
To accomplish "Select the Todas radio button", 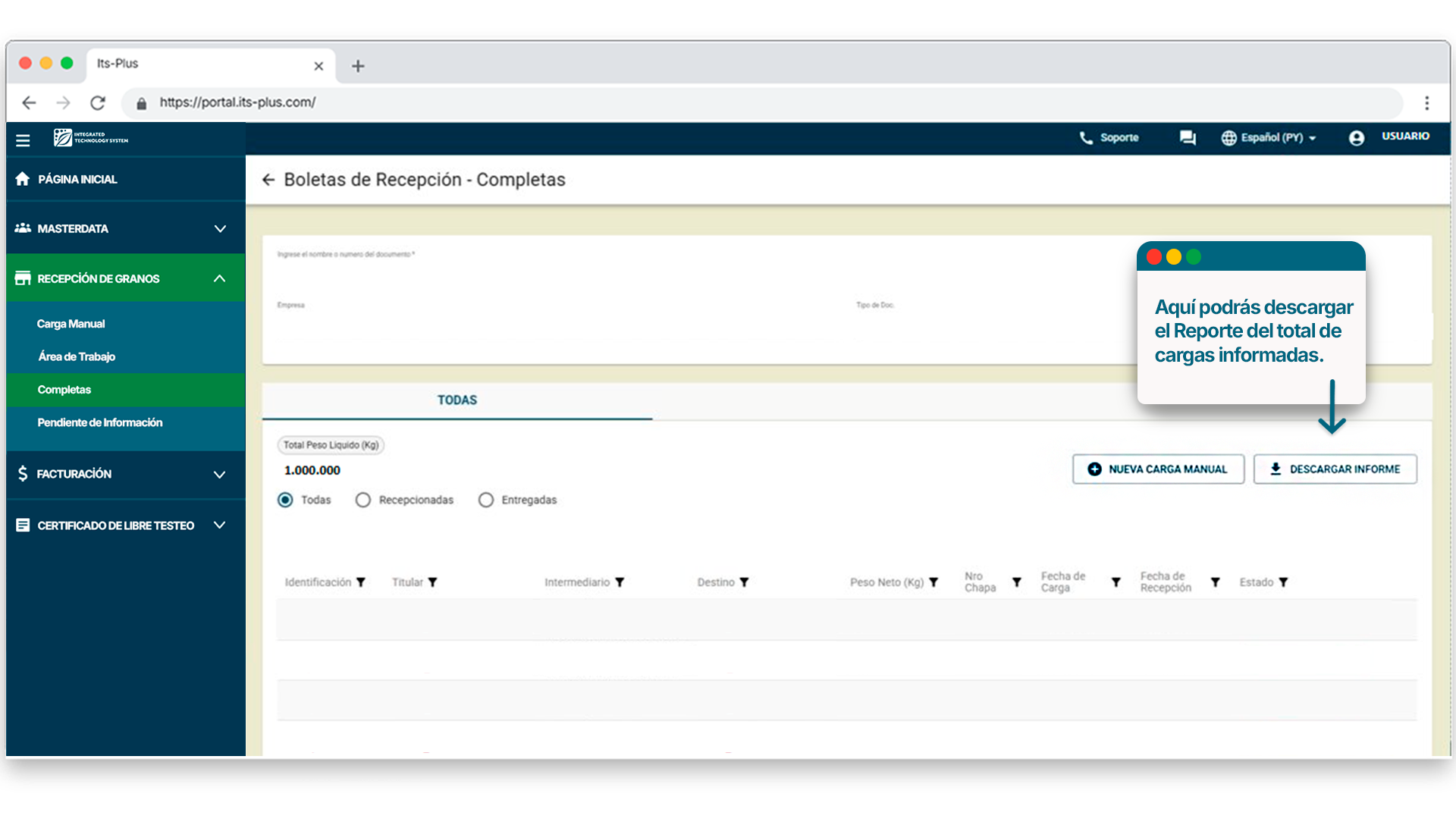I will pyautogui.click(x=285, y=500).
